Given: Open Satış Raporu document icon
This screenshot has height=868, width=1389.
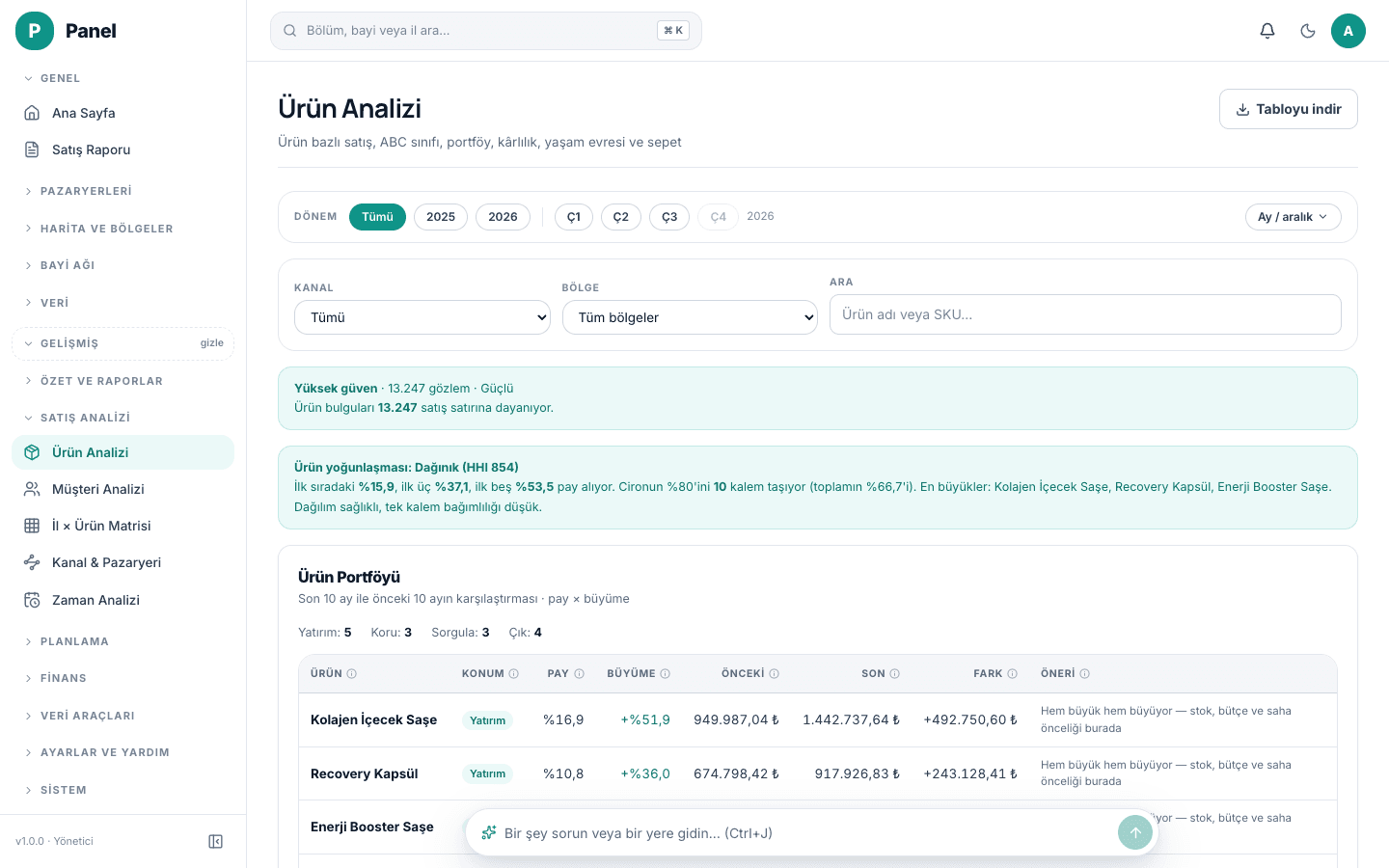Looking at the screenshot, I should (32, 149).
